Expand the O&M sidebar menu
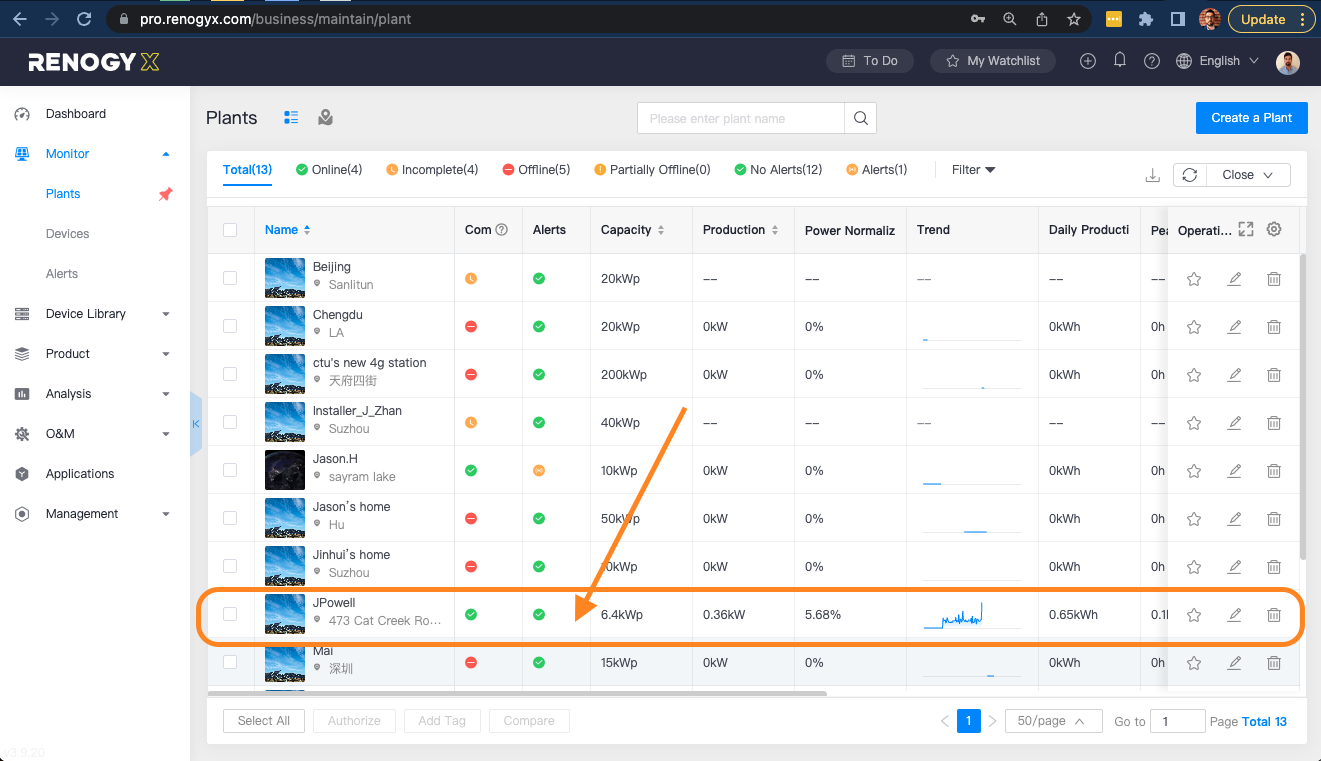 166,434
